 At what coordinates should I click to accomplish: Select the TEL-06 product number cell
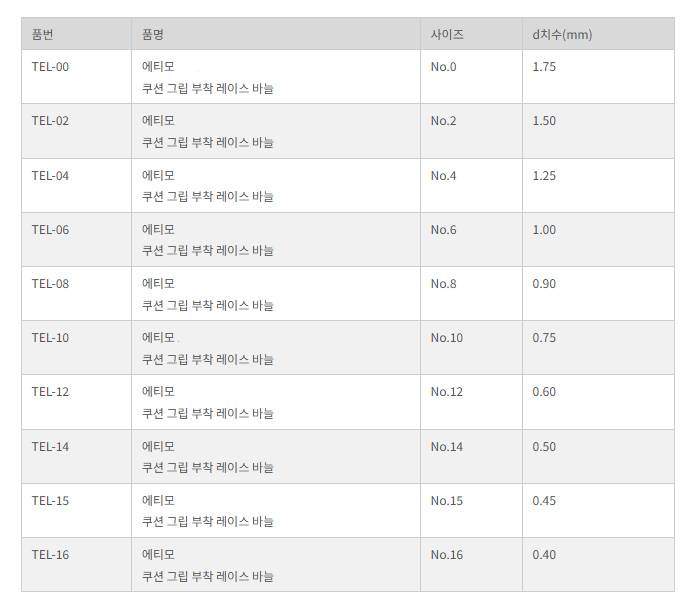tap(76, 240)
